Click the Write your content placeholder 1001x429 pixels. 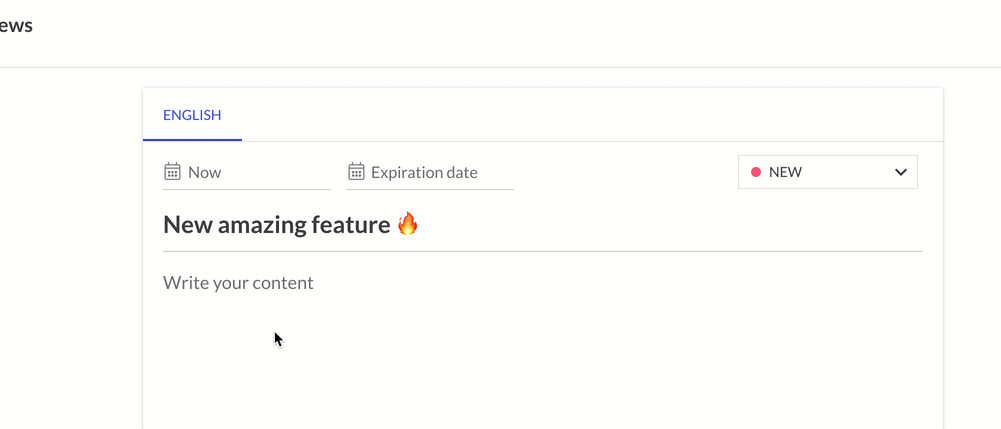coord(238,283)
